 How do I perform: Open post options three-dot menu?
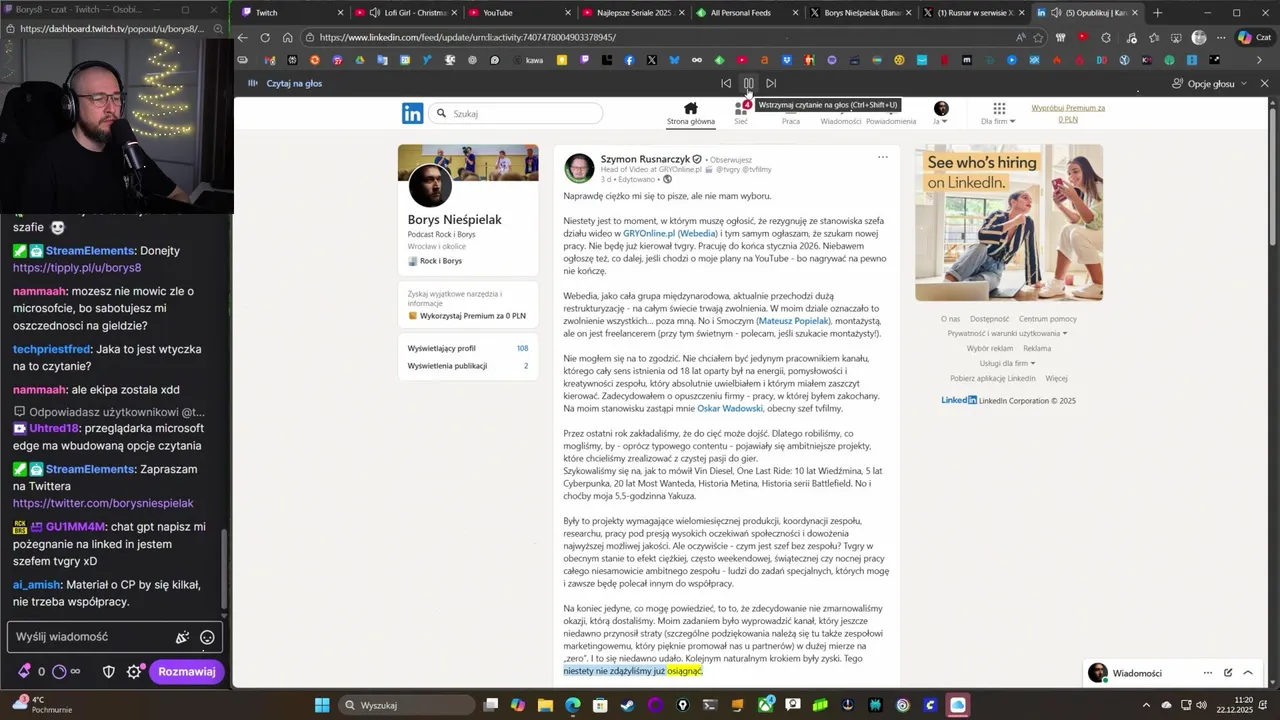[x=882, y=157]
